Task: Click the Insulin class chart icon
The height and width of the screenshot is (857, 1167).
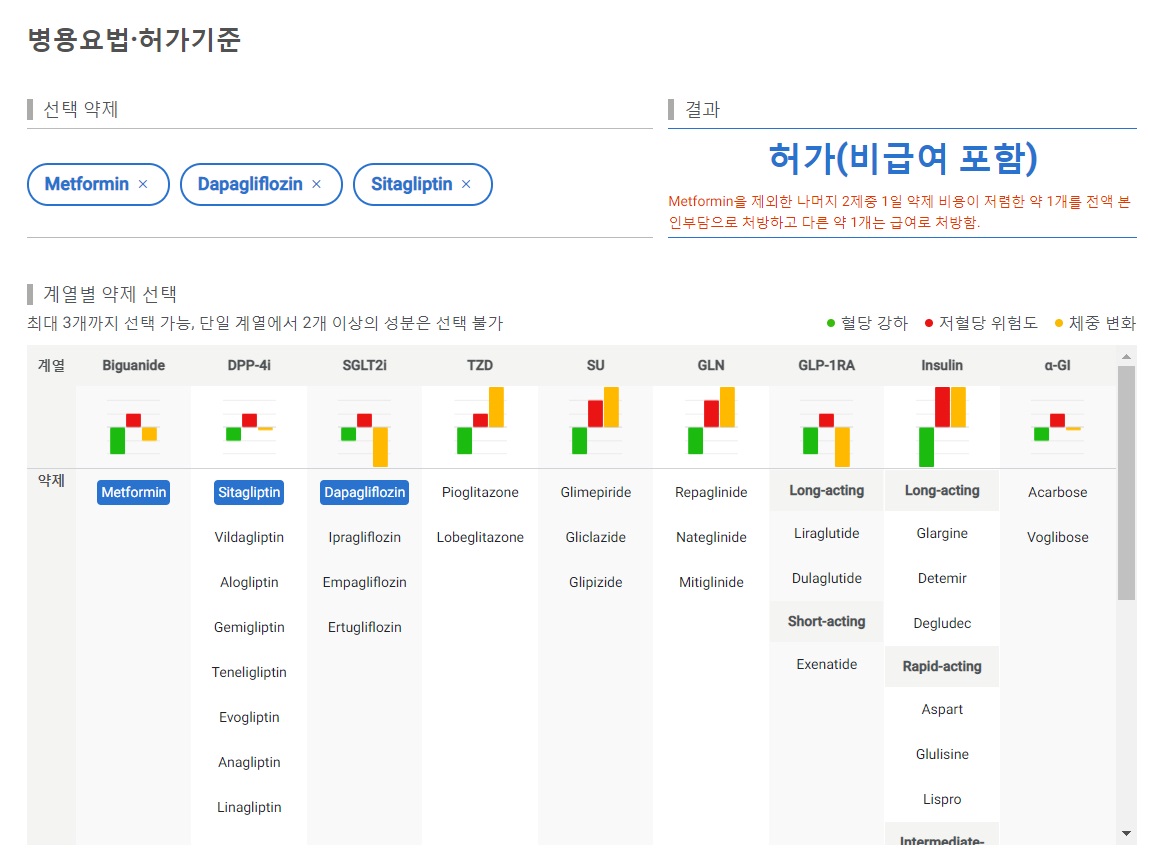Action: click(x=941, y=424)
